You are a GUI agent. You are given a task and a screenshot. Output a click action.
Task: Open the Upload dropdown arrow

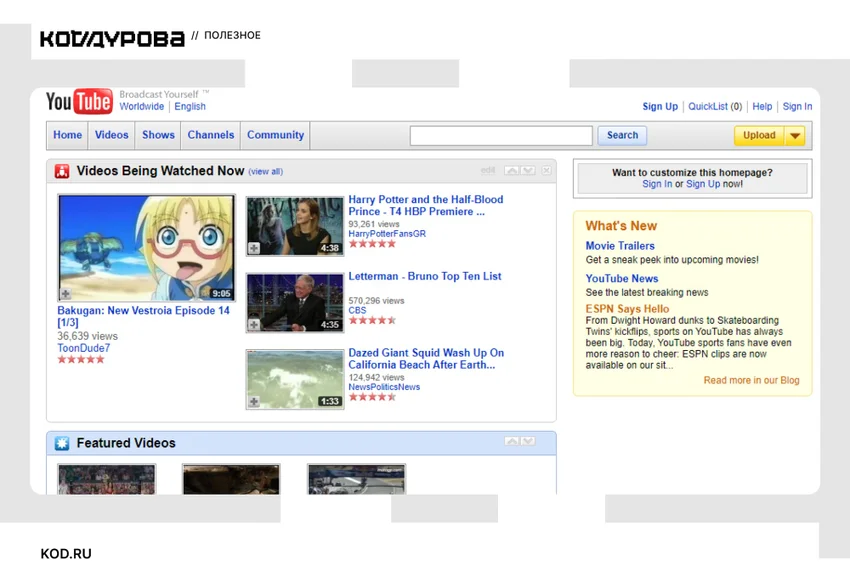pos(795,135)
